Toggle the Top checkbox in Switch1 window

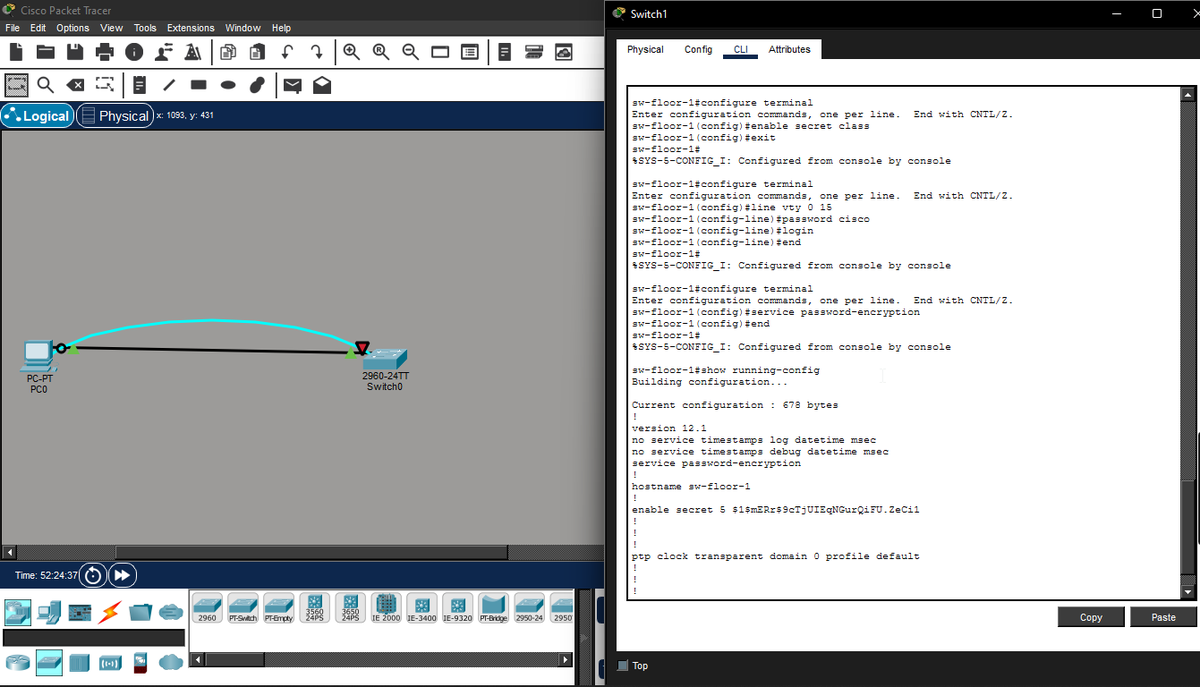click(623, 666)
